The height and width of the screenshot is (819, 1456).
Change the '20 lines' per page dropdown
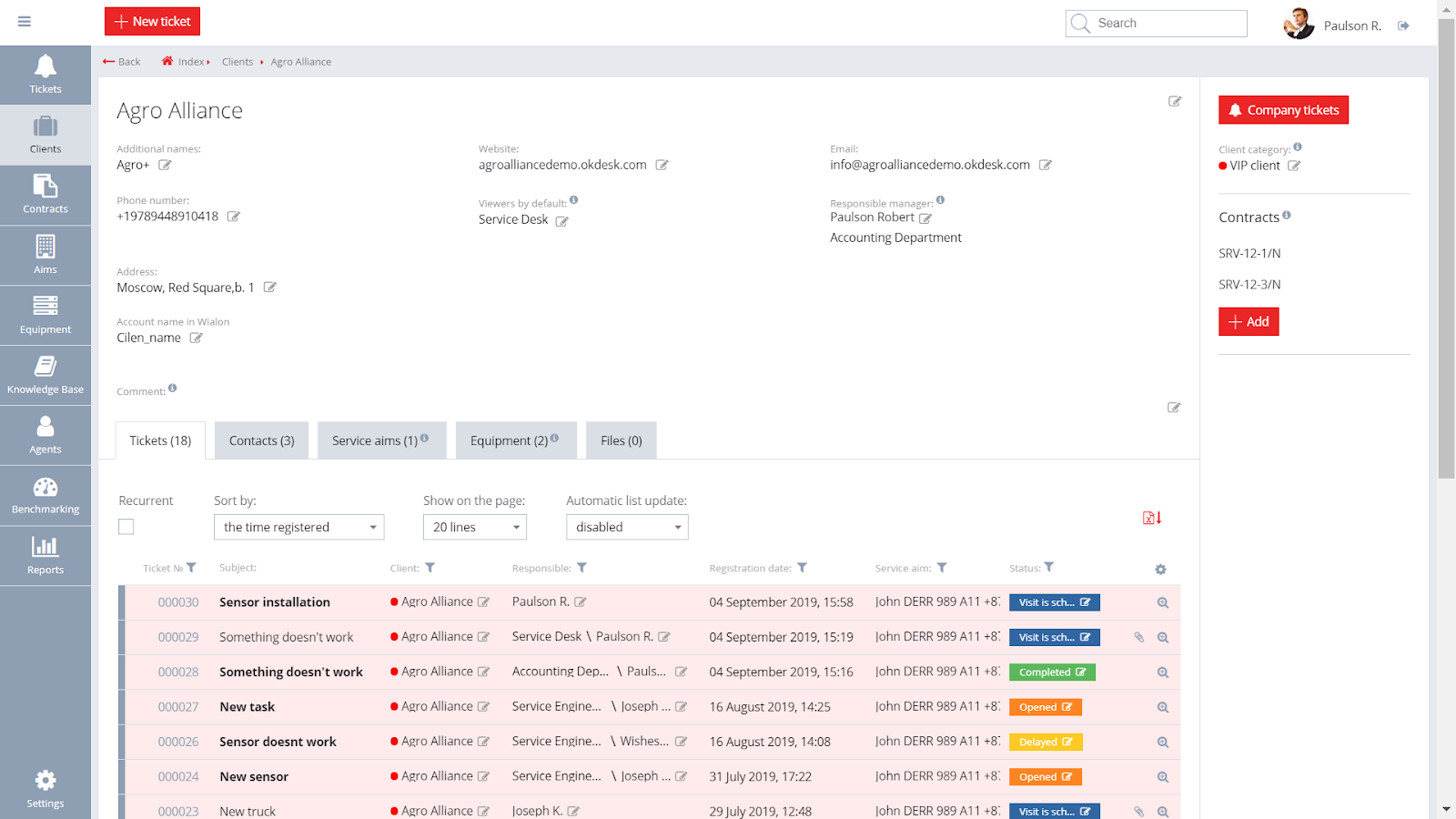[x=474, y=526]
